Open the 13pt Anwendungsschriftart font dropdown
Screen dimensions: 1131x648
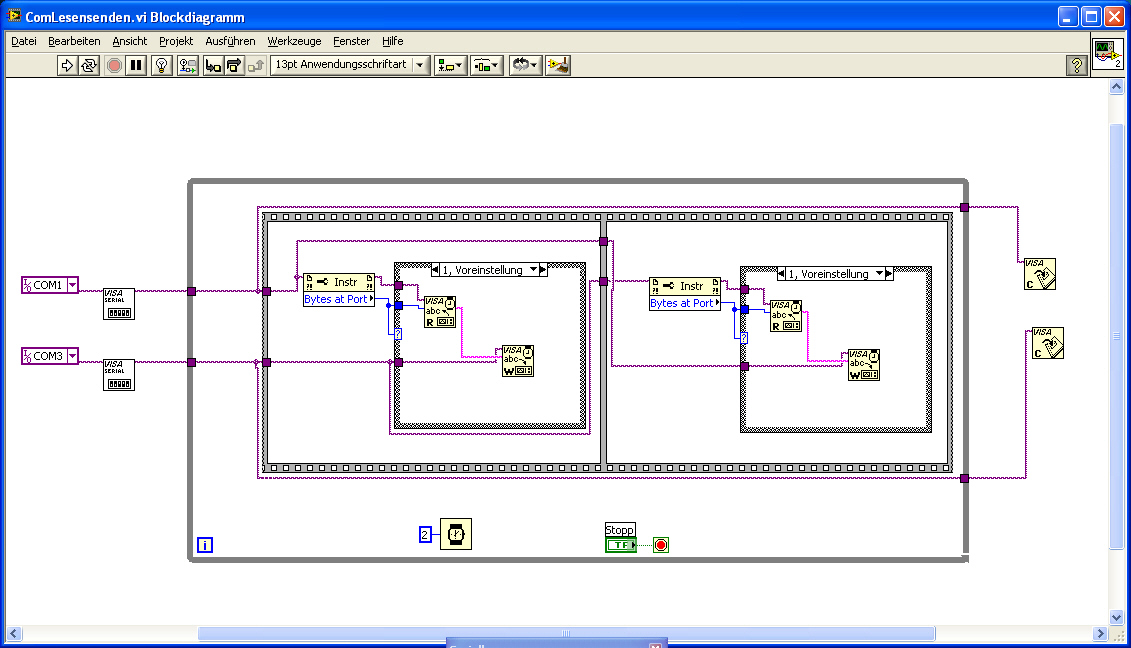351,65
